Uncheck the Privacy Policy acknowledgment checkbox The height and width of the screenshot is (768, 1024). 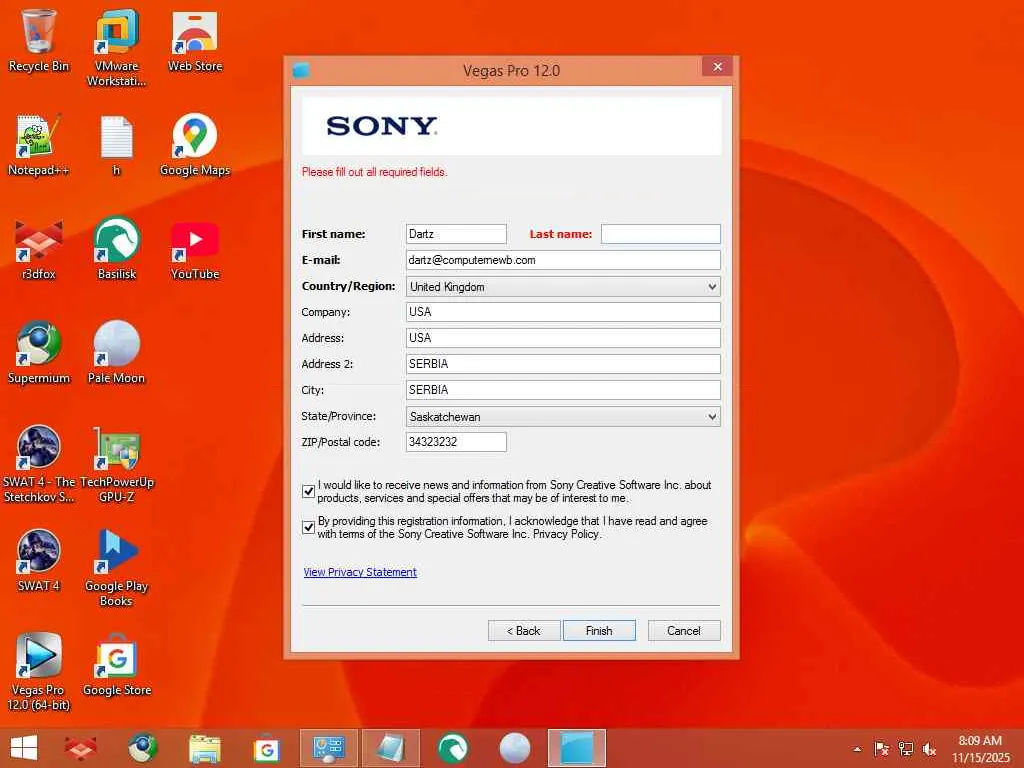point(309,527)
